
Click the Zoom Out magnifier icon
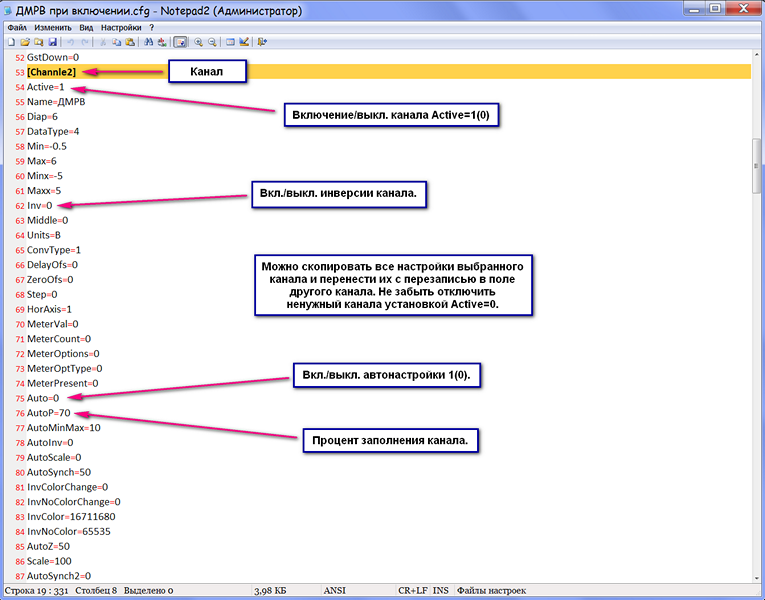(212, 42)
